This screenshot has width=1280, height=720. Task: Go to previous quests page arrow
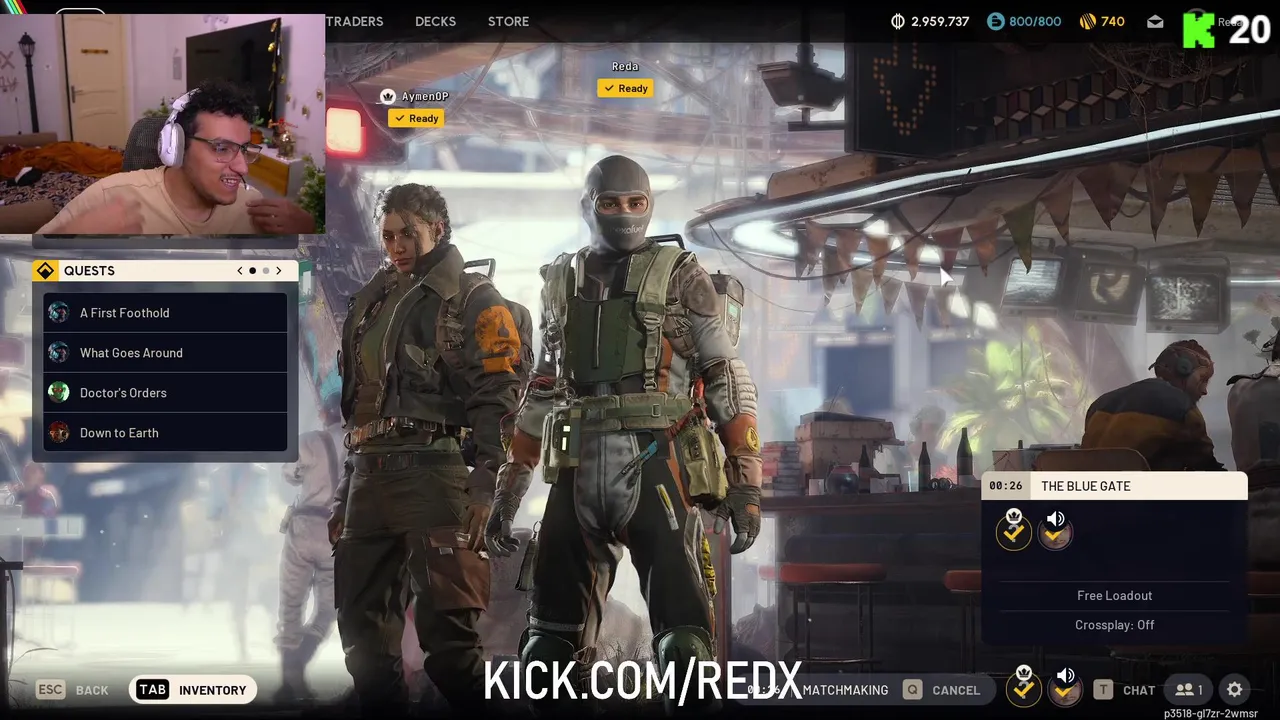240,271
